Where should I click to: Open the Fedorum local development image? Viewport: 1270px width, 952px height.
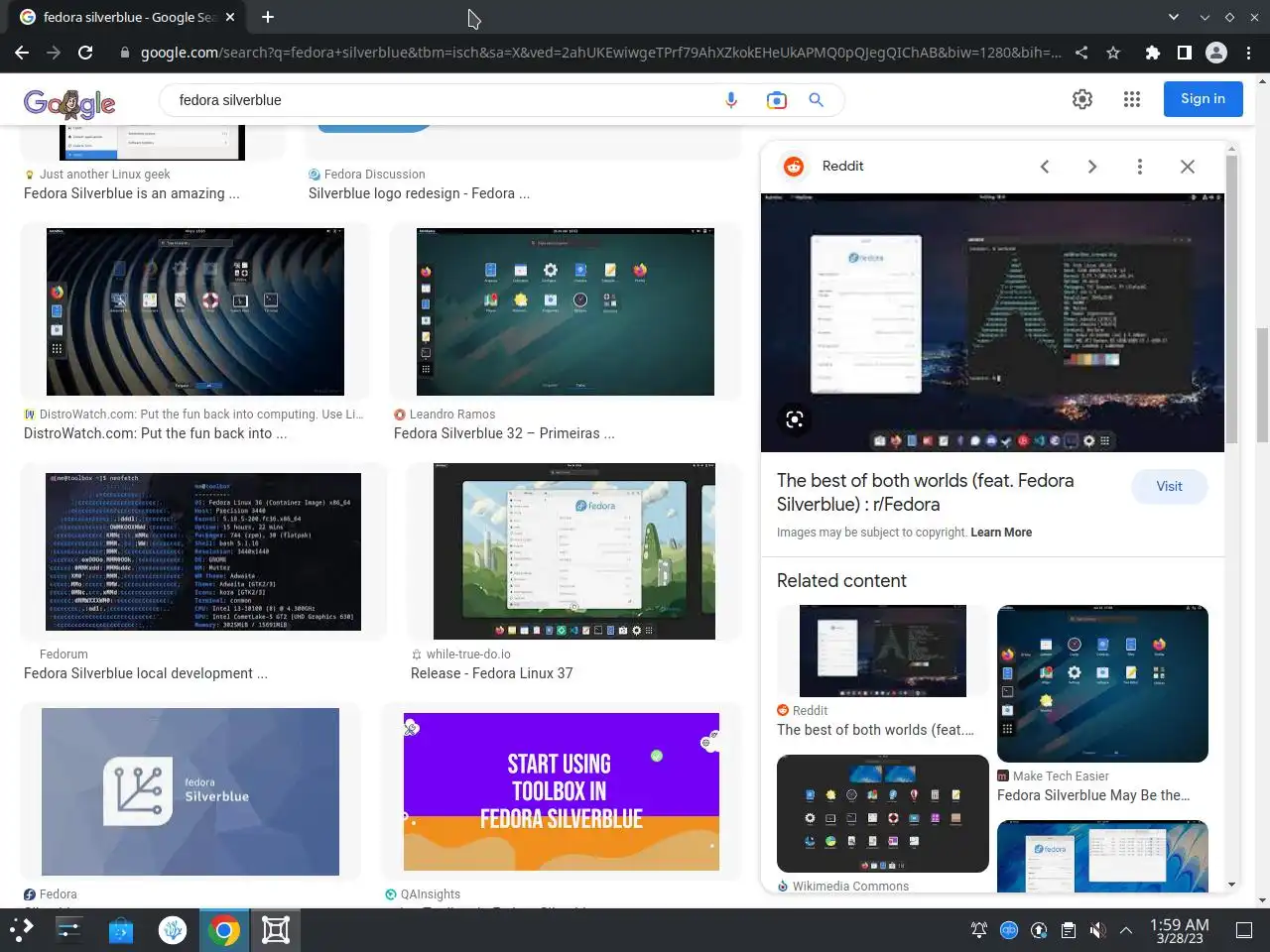tap(203, 551)
